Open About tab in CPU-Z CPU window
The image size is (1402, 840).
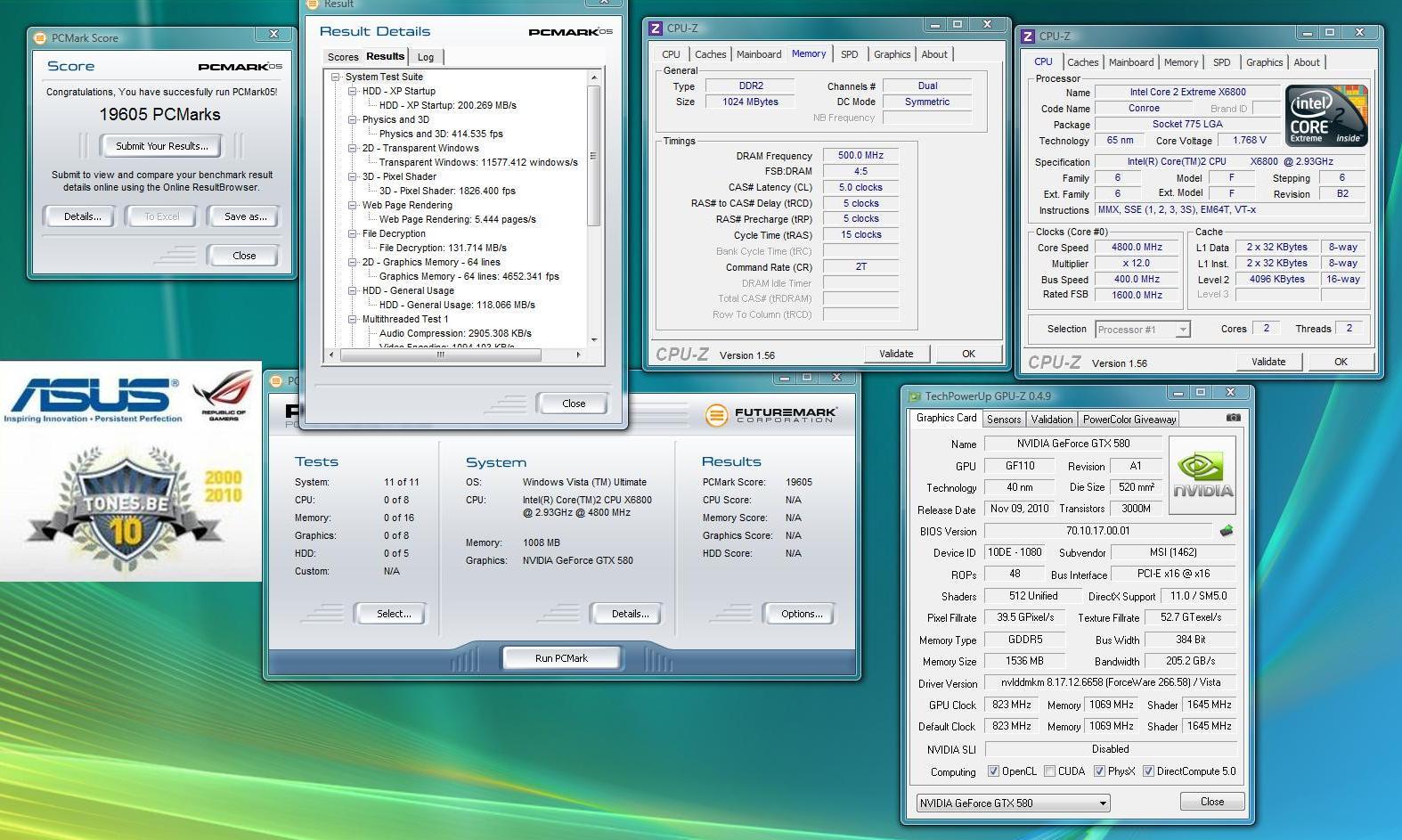tap(1307, 62)
